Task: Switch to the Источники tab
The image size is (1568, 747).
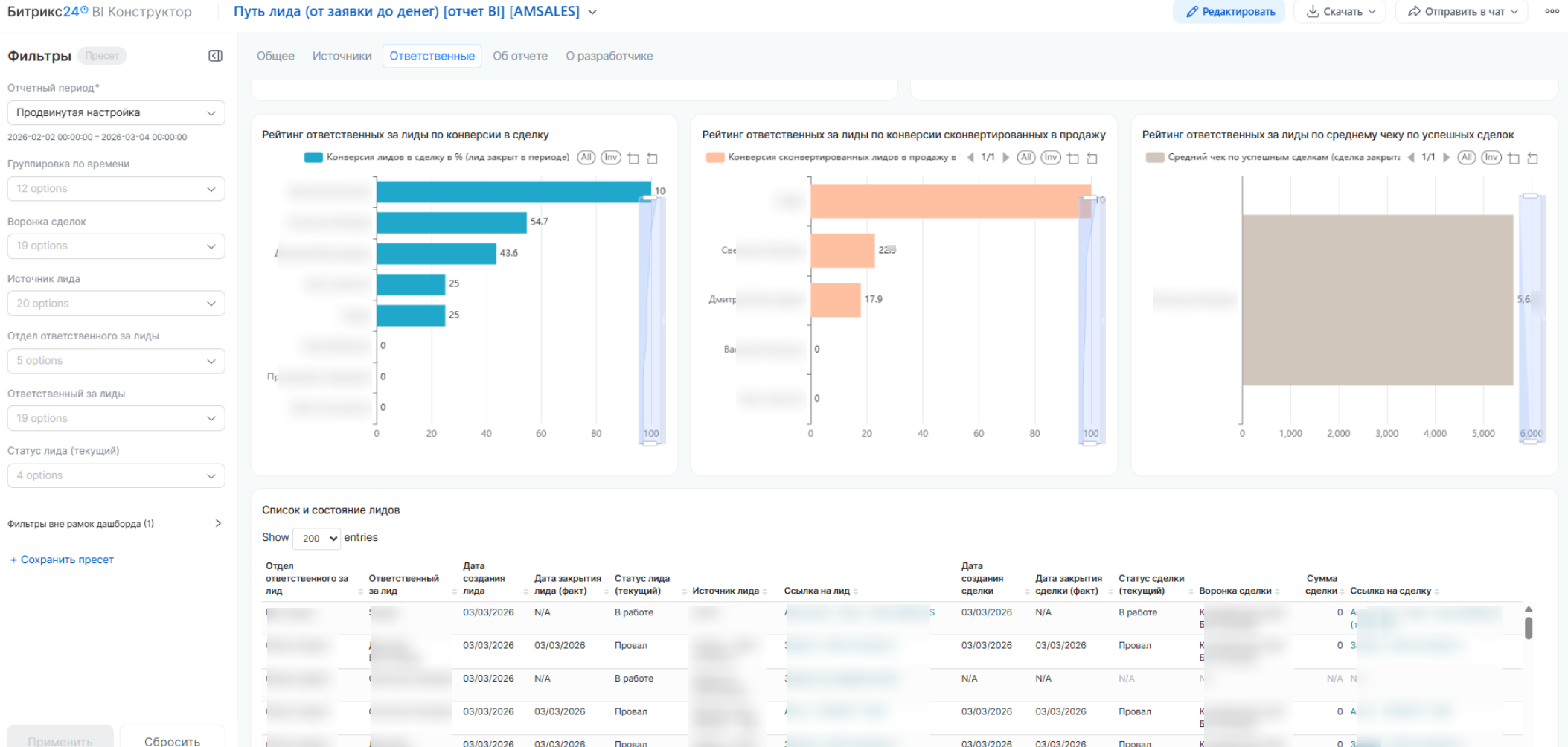Action: (x=342, y=56)
